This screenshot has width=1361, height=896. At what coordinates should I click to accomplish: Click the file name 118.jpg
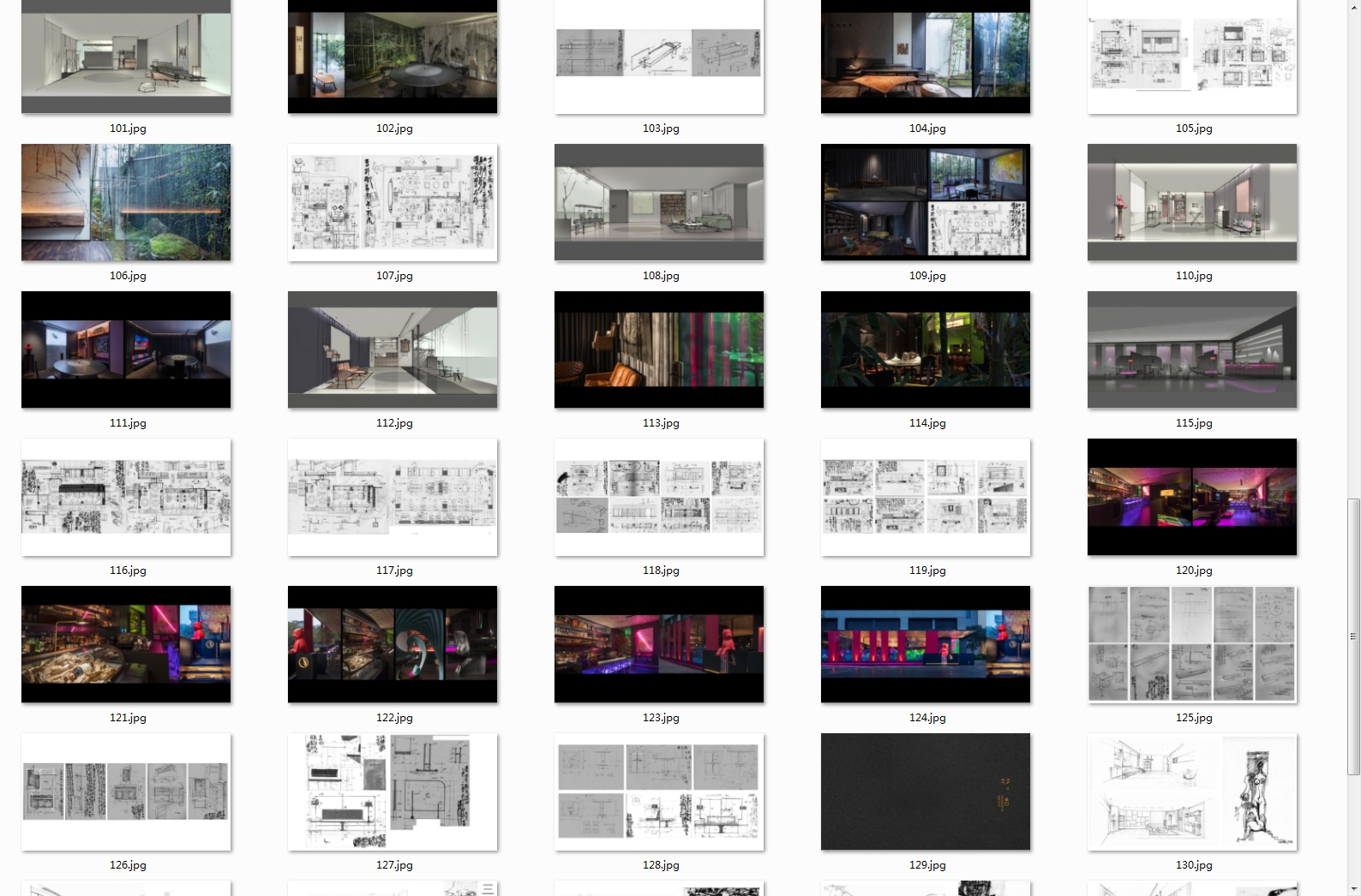(x=661, y=570)
